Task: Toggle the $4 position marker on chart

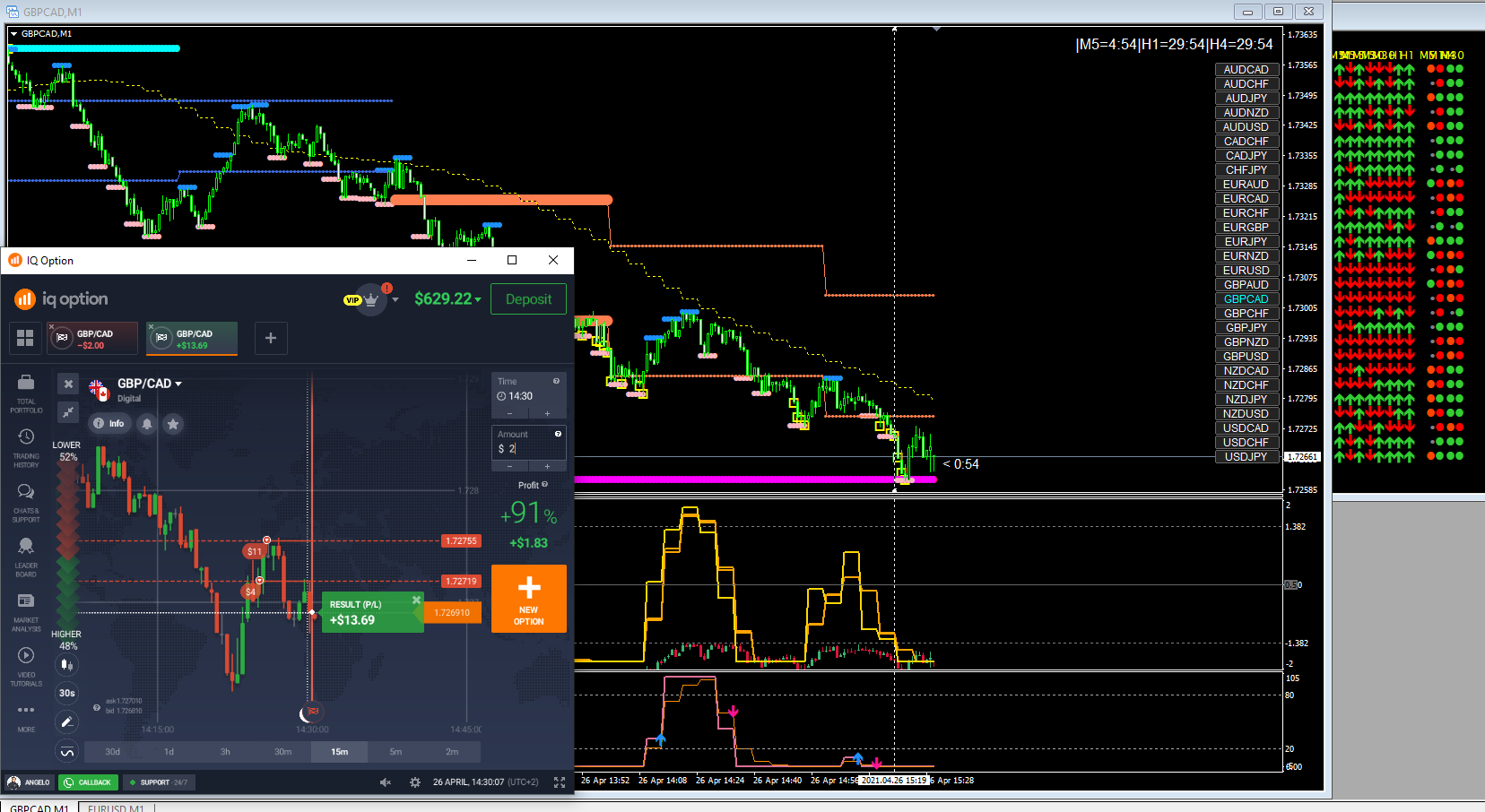Action: click(x=250, y=592)
